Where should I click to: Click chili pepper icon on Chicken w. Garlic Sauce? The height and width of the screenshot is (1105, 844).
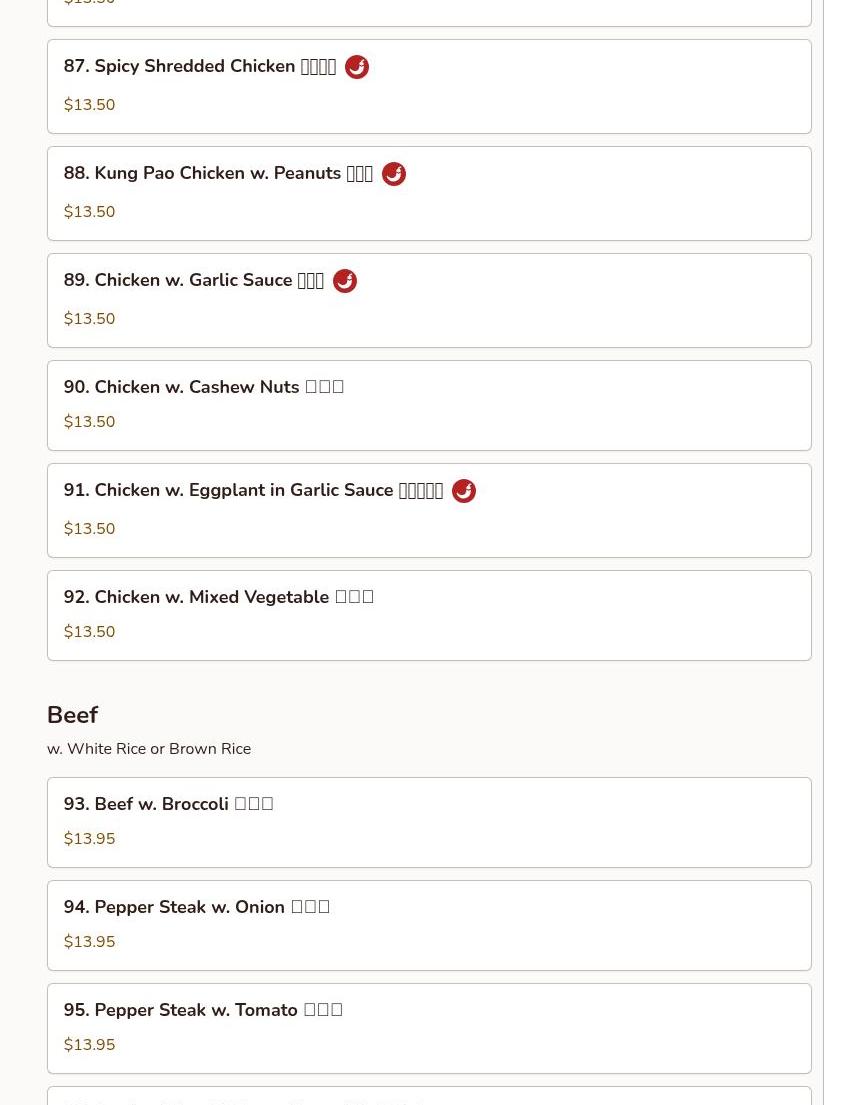345,281
